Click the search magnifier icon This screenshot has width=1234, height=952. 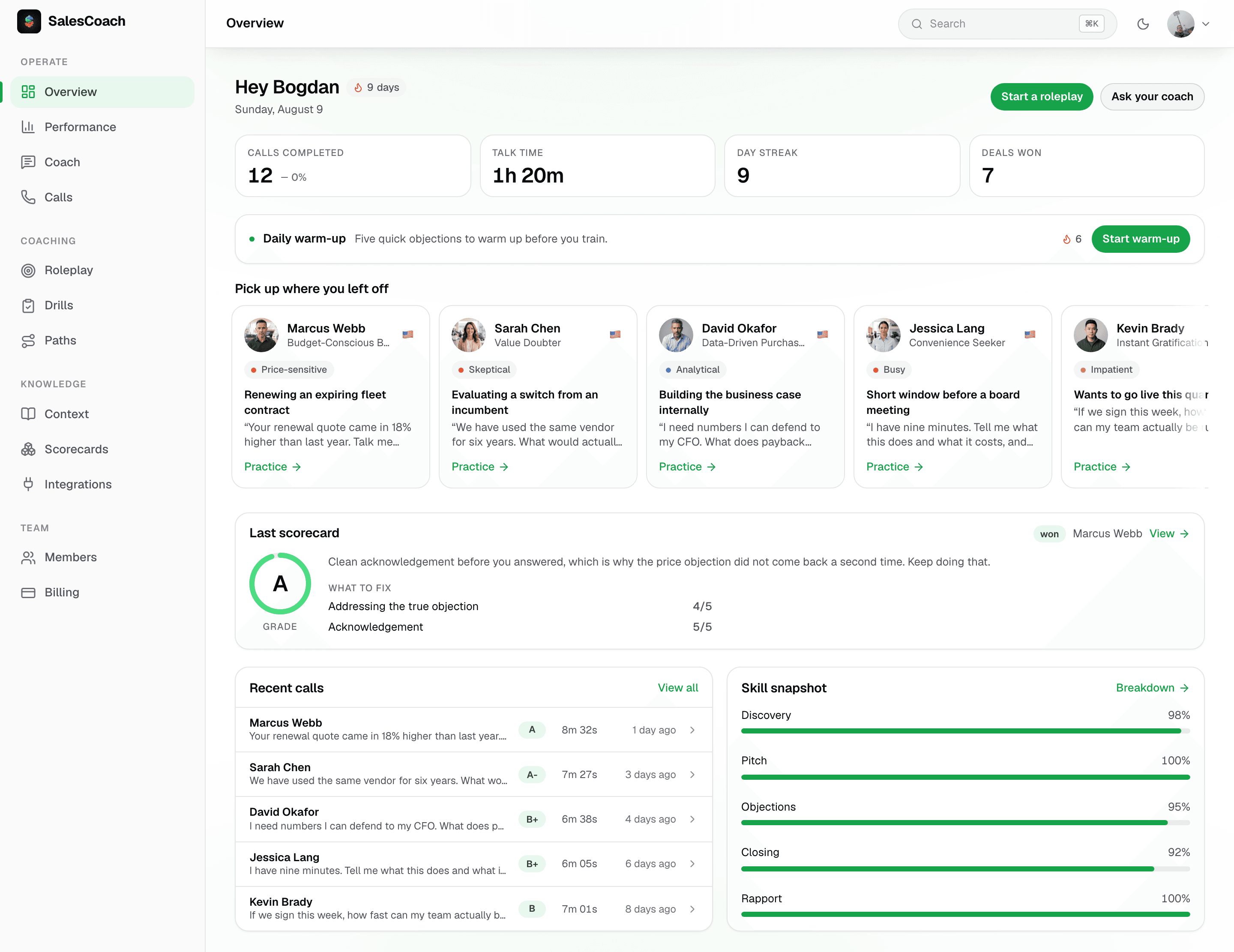917,24
